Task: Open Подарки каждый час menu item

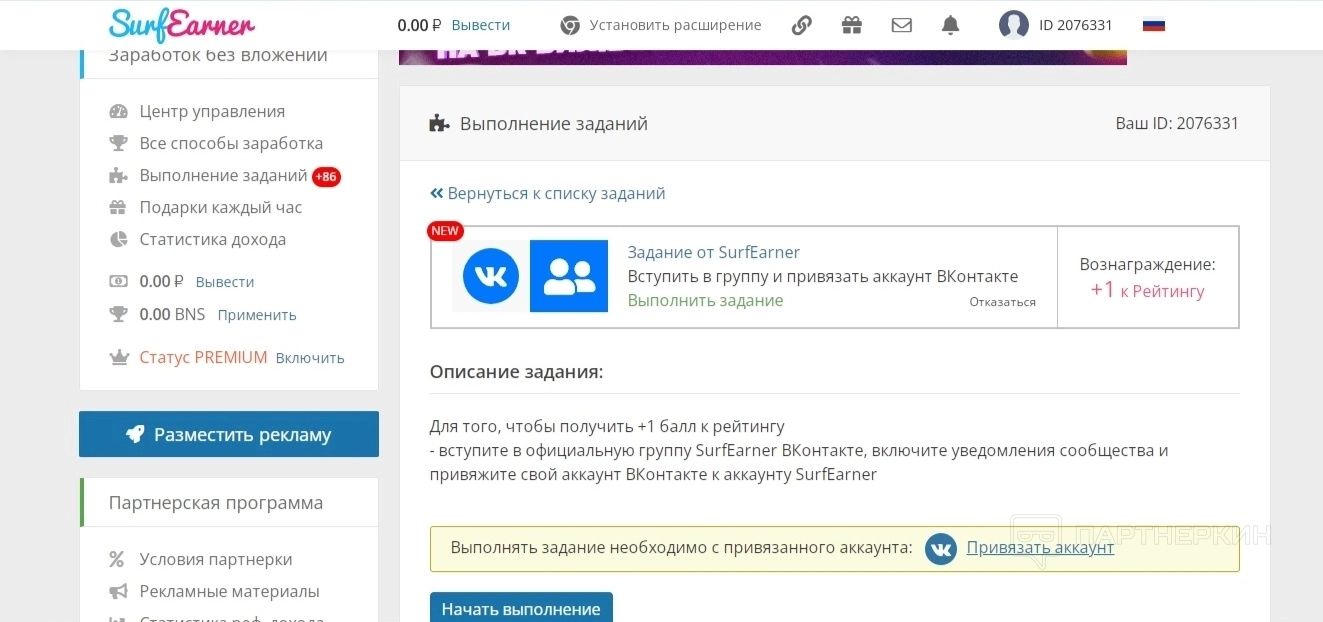Action: coord(221,208)
